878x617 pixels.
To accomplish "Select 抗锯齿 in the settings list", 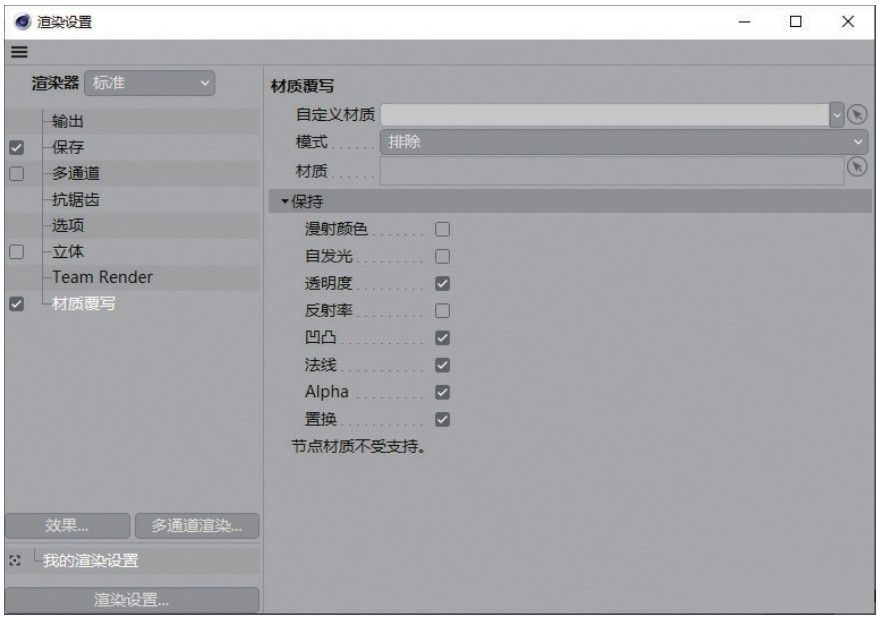I will [x=76, y=199].
